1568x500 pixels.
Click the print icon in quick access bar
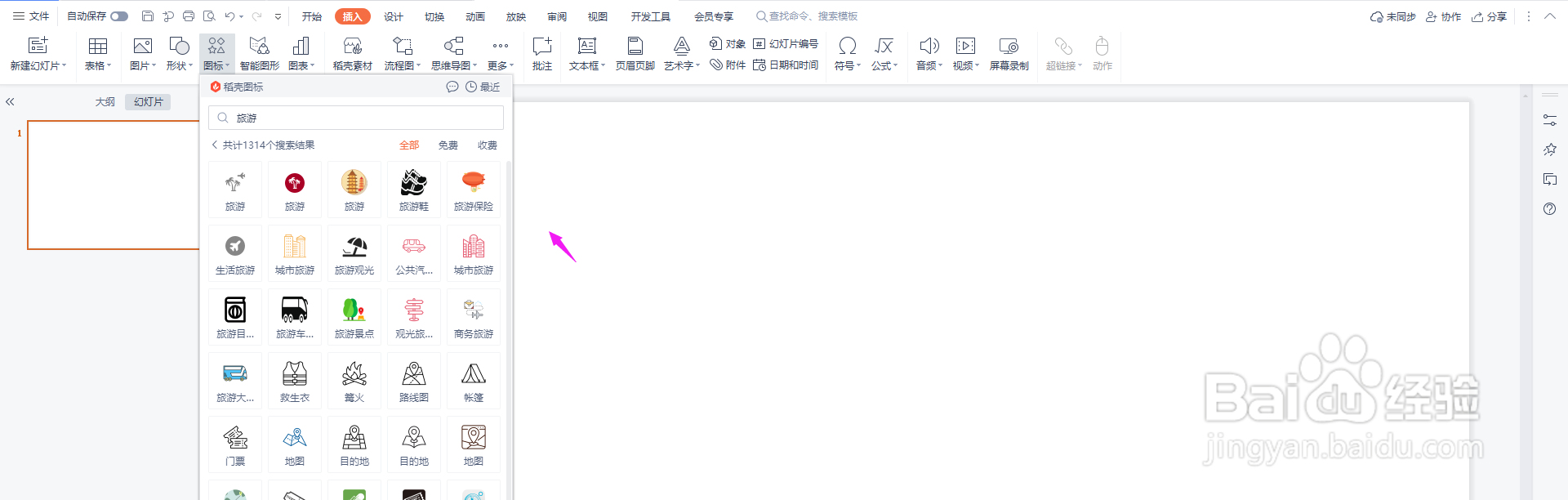coord(189,16)
